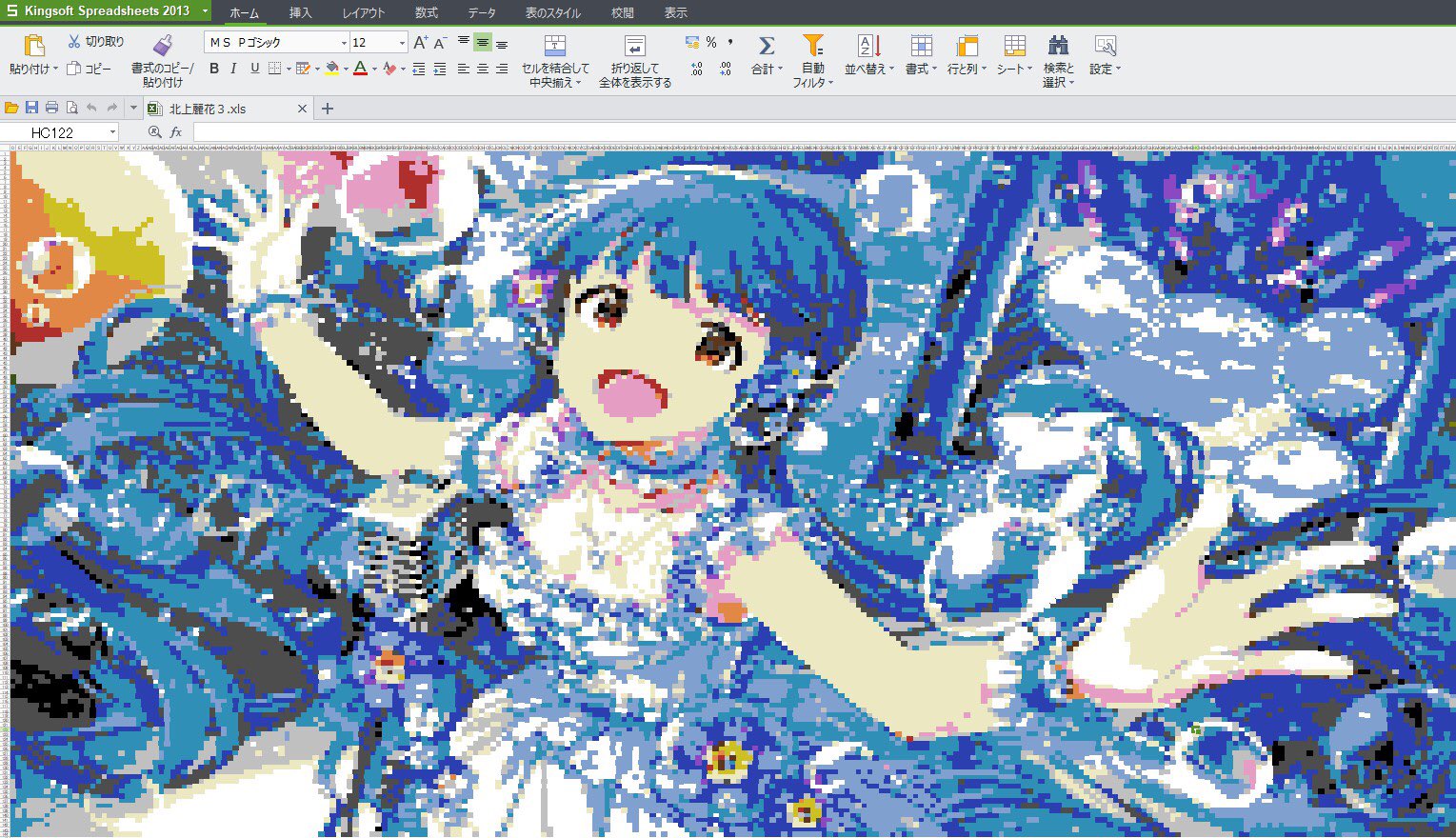
Task: Center text horizontally
Action: 483,69
